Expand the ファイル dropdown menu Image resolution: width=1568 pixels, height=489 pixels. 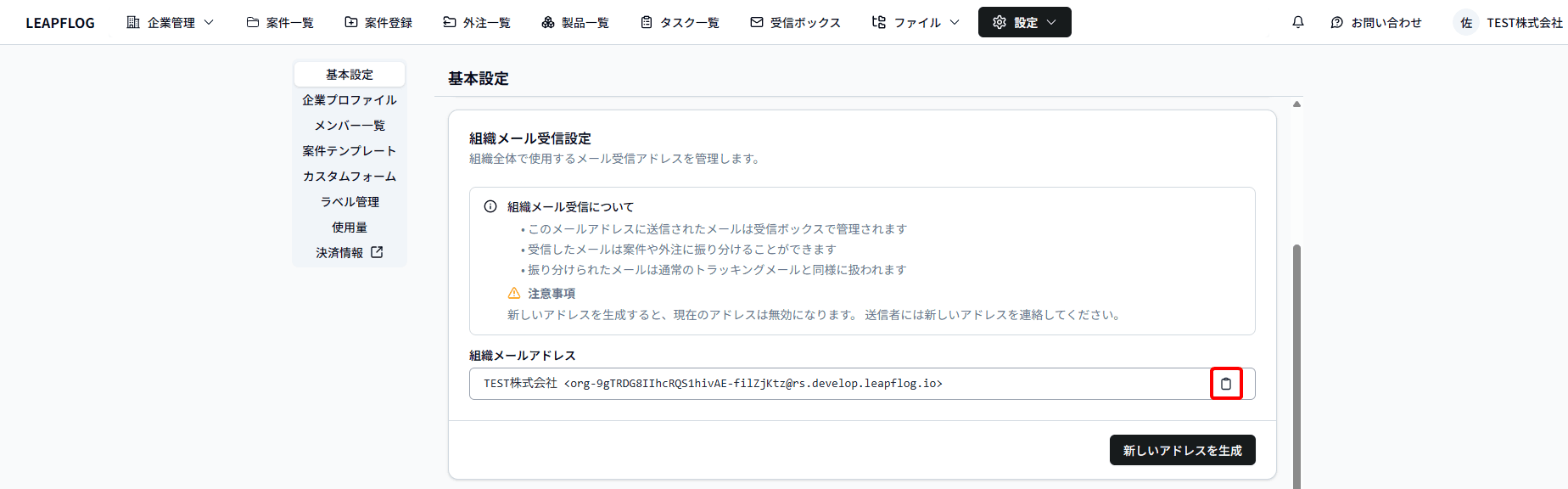click(916, 23)
